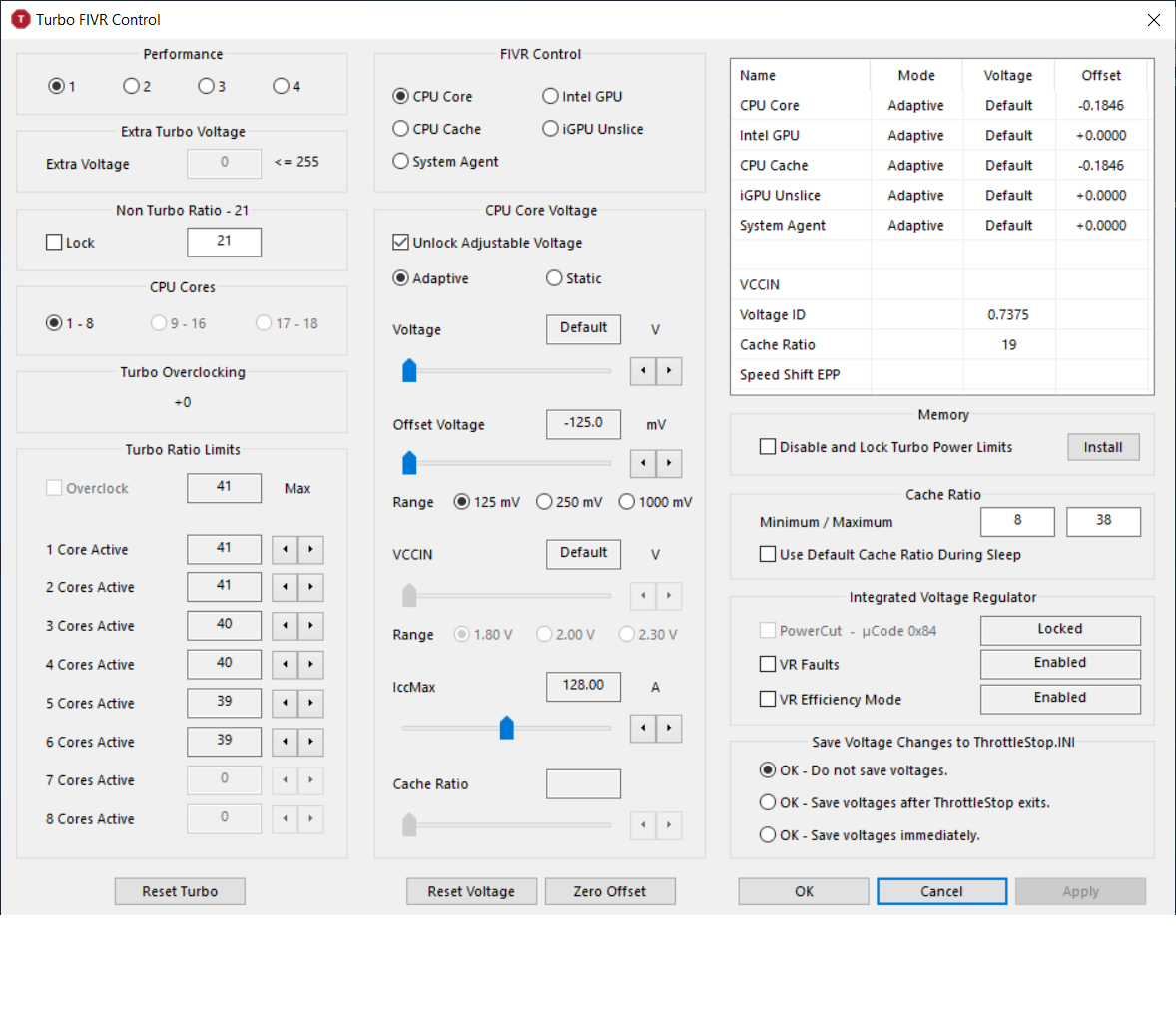This screenshot has width=1176, height=1022.
Task: Click the Locked PowerCut status button
Action: coord(1060,630)
